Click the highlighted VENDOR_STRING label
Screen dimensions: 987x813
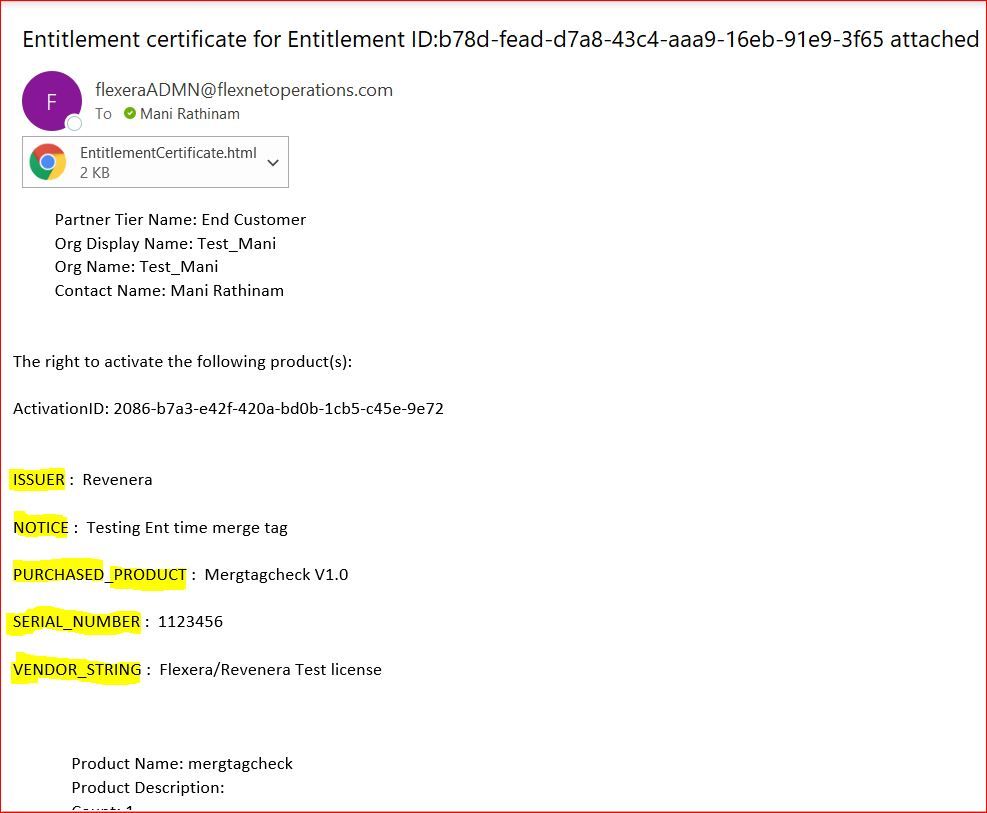(77, 670)
